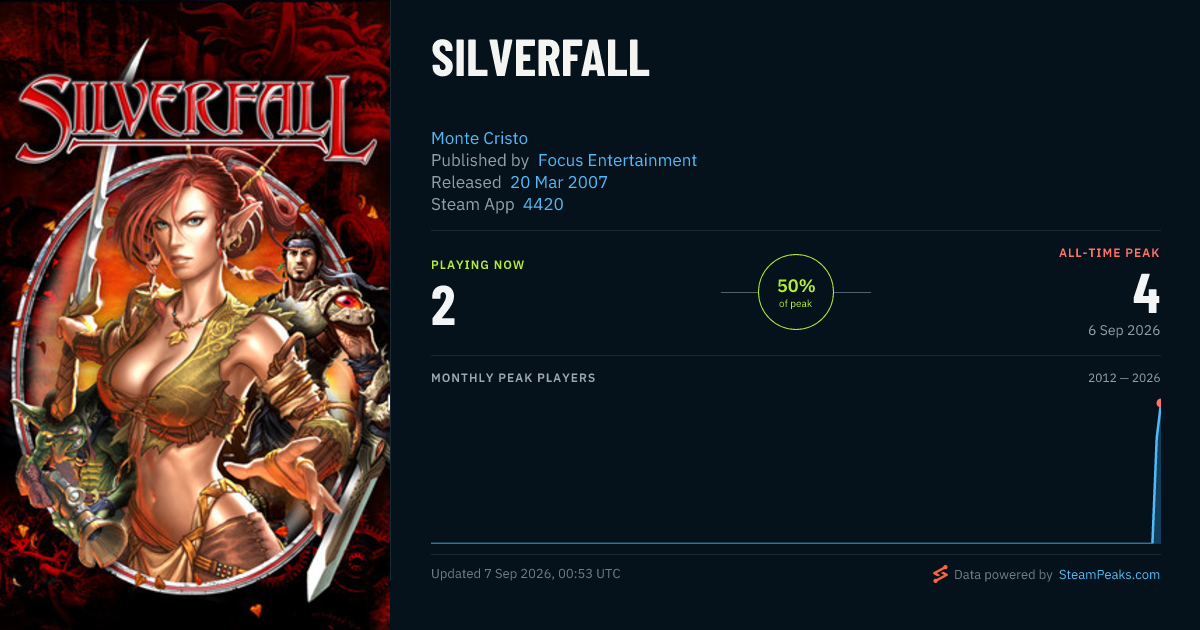Open Steam App 4420 link
The width and height of the screenshot is (1200, 630).
543,204
